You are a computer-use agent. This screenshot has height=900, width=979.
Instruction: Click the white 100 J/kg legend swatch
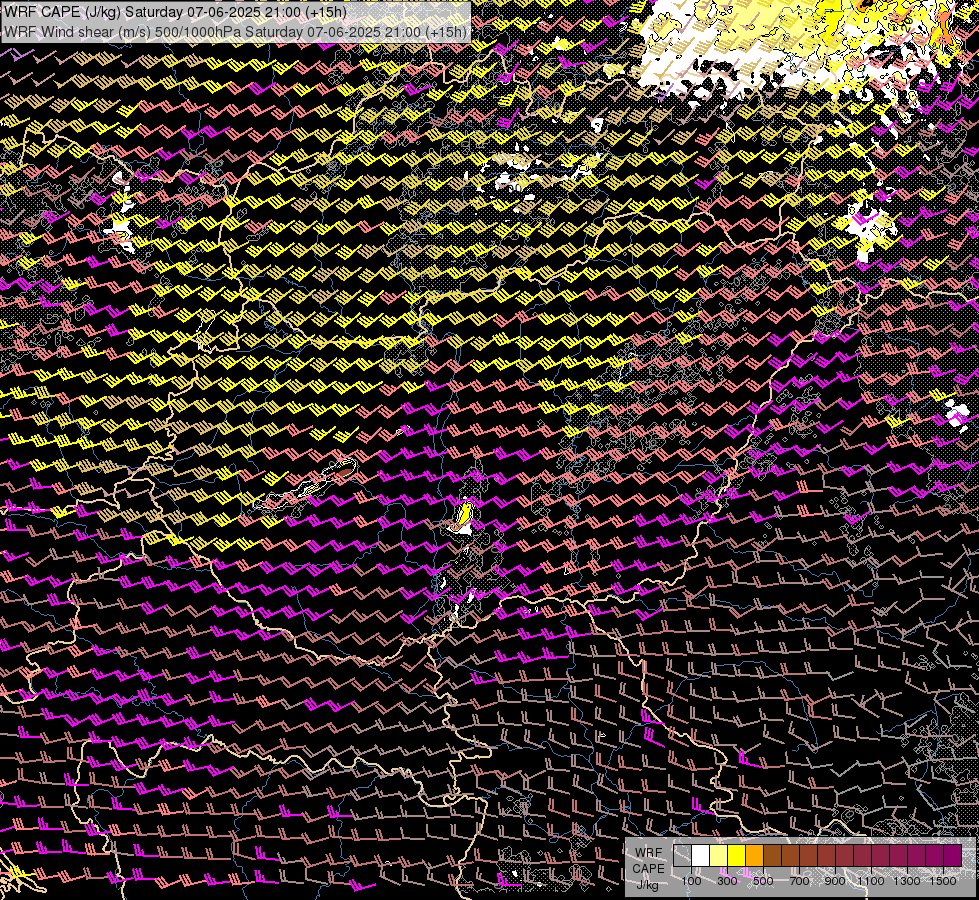pyautogui.click(x=701, y=855)
